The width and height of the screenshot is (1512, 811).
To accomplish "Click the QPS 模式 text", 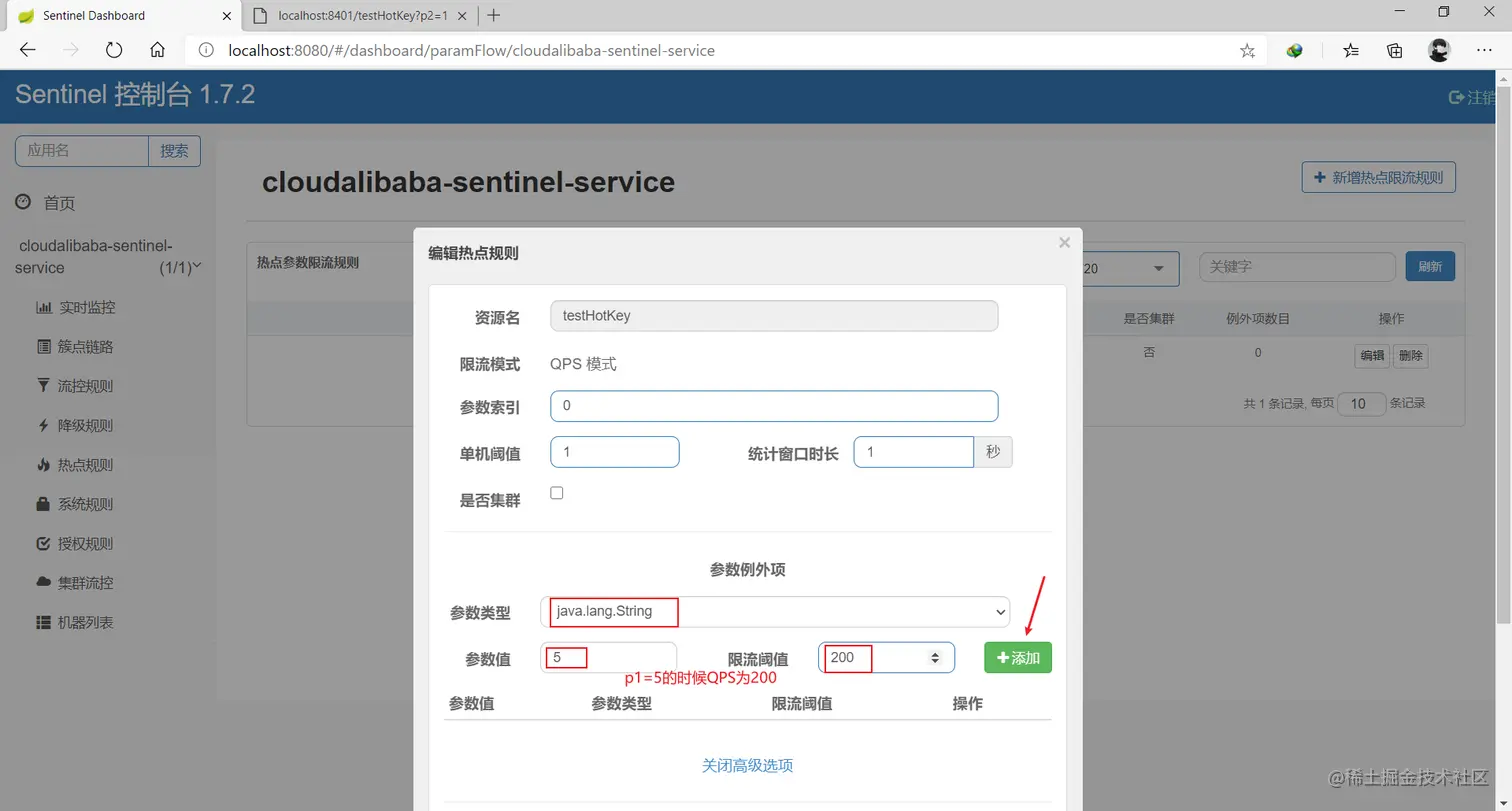I will [x=583, y=365].
